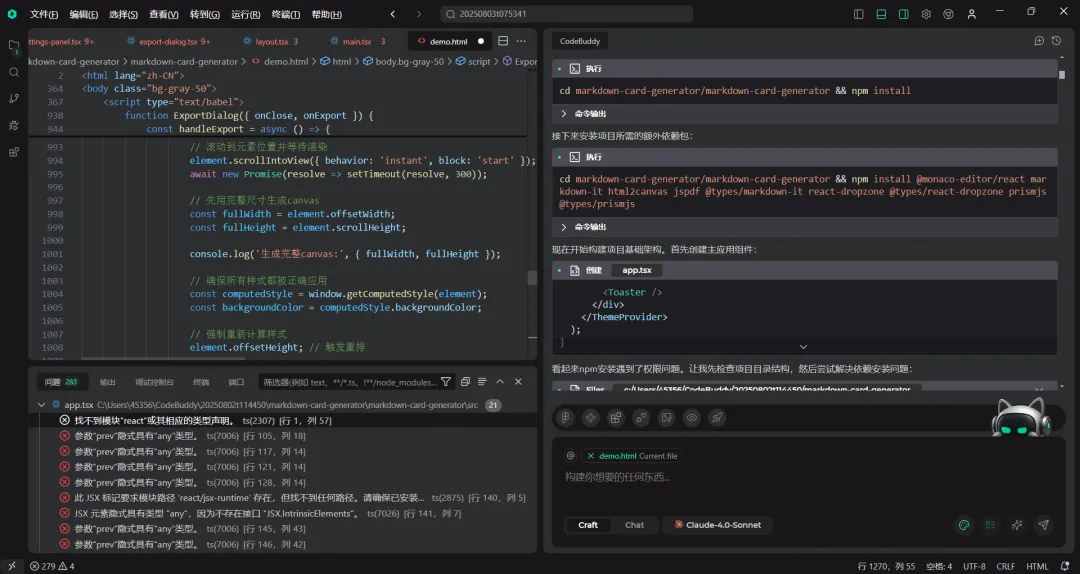Open the remote window status bar icon
1080x574 pixels.
point(12,566)
